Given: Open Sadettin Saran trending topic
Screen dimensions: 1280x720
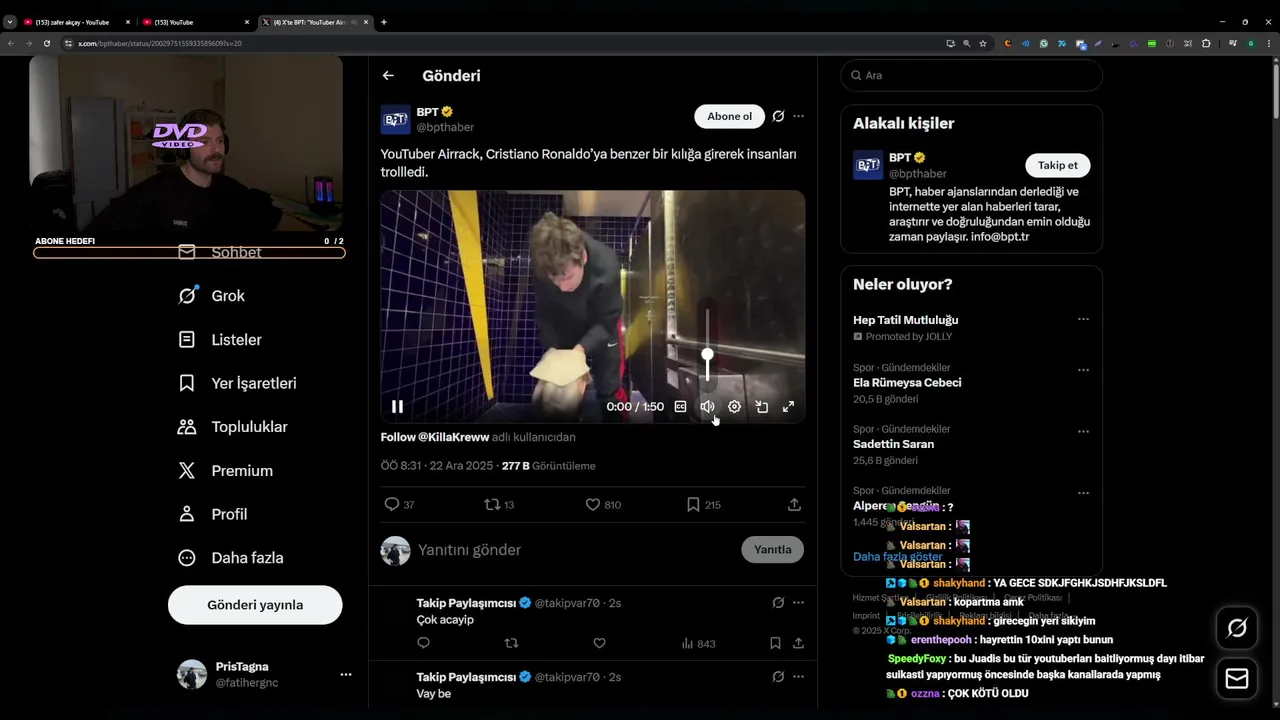Looking at the screenshot, I should coord(893,444).
